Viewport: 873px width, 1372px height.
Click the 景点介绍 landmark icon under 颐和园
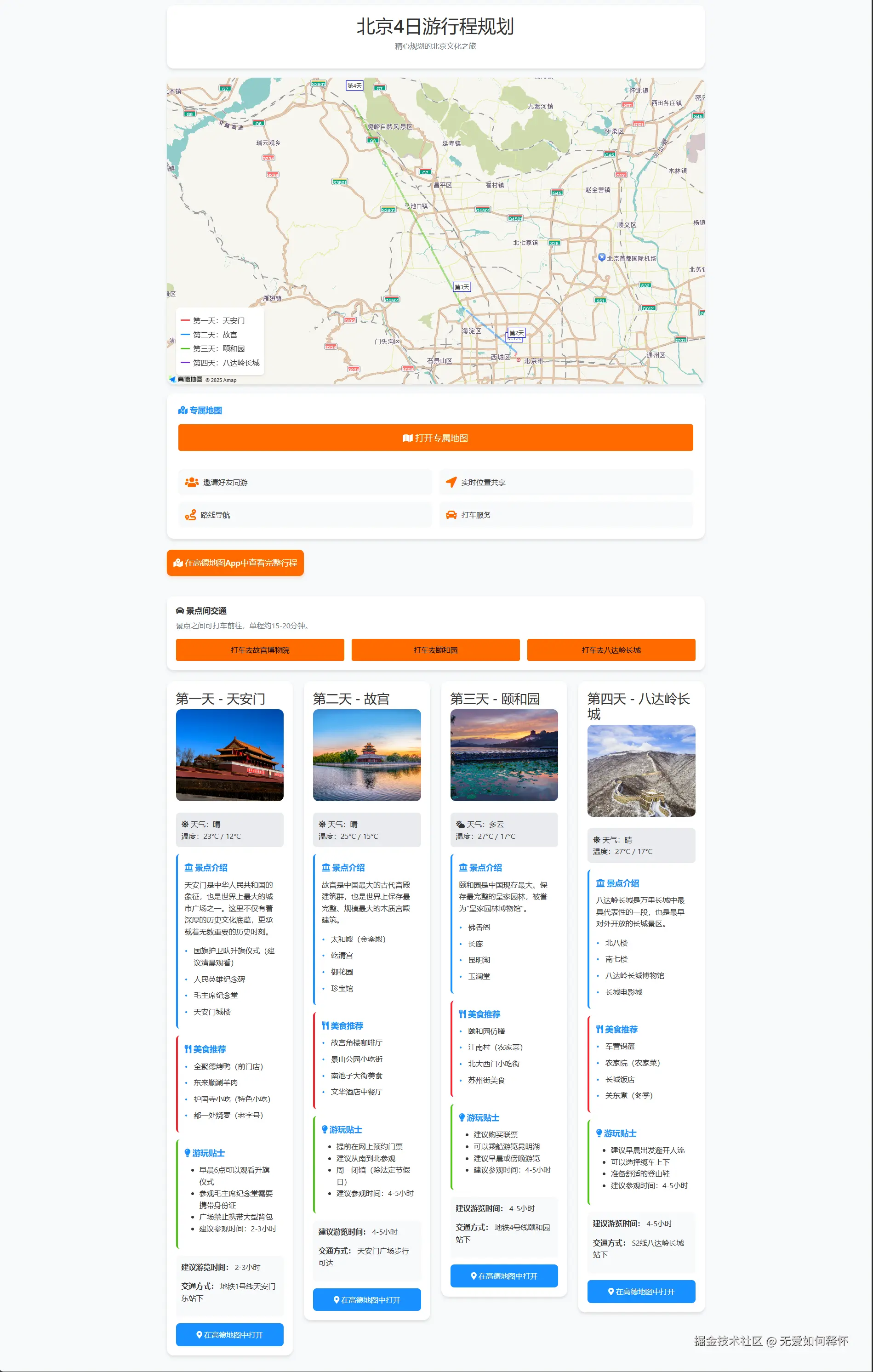[x=463, y=868]
